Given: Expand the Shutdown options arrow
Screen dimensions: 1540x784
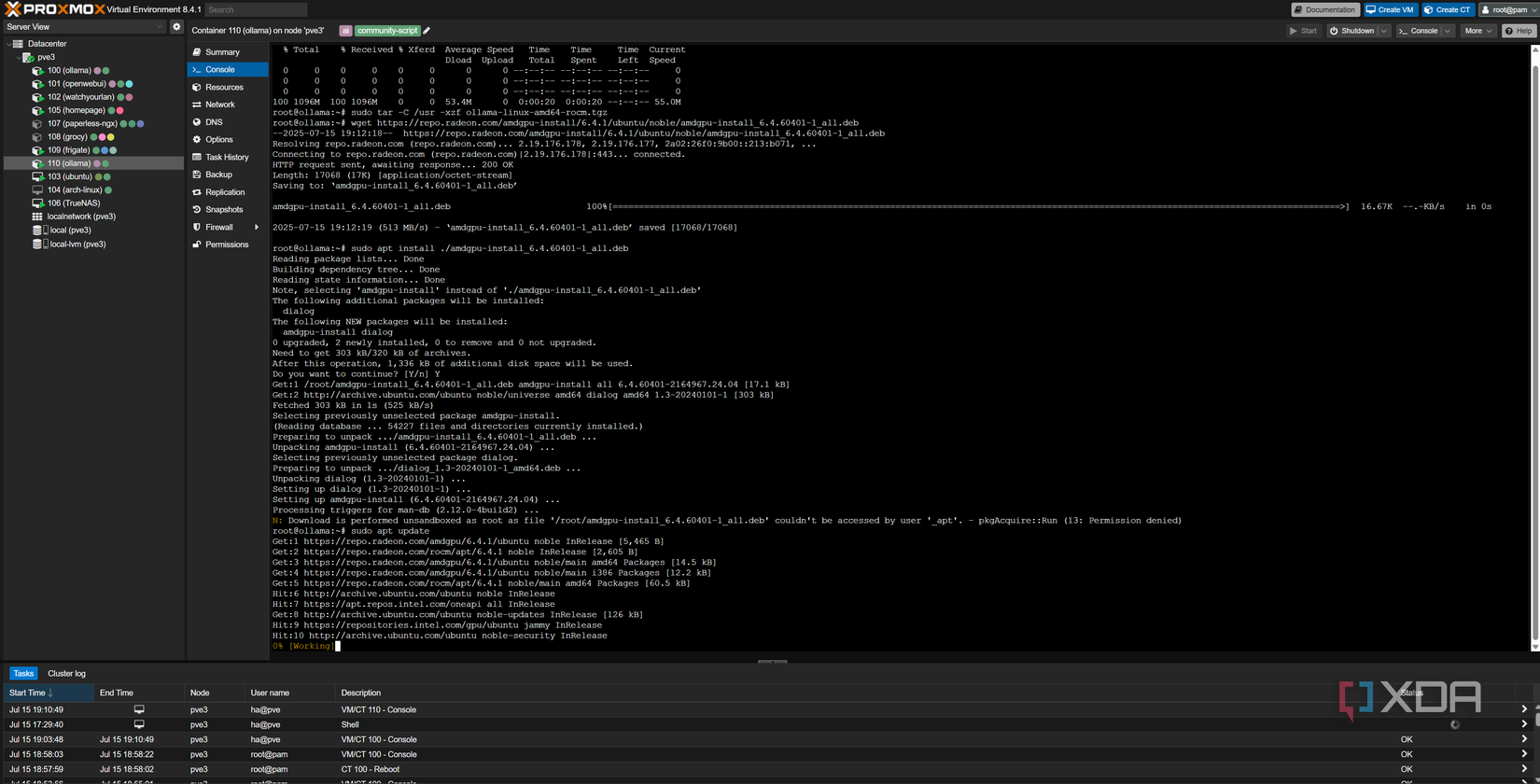Looking at the screenshot, I should [x=1384, y=31].
